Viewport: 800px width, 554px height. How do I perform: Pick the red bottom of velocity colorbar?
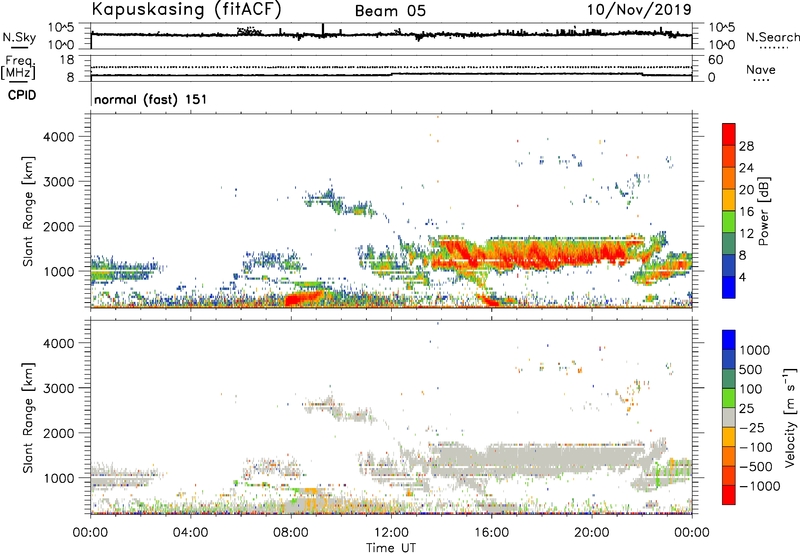pos(729,495)
